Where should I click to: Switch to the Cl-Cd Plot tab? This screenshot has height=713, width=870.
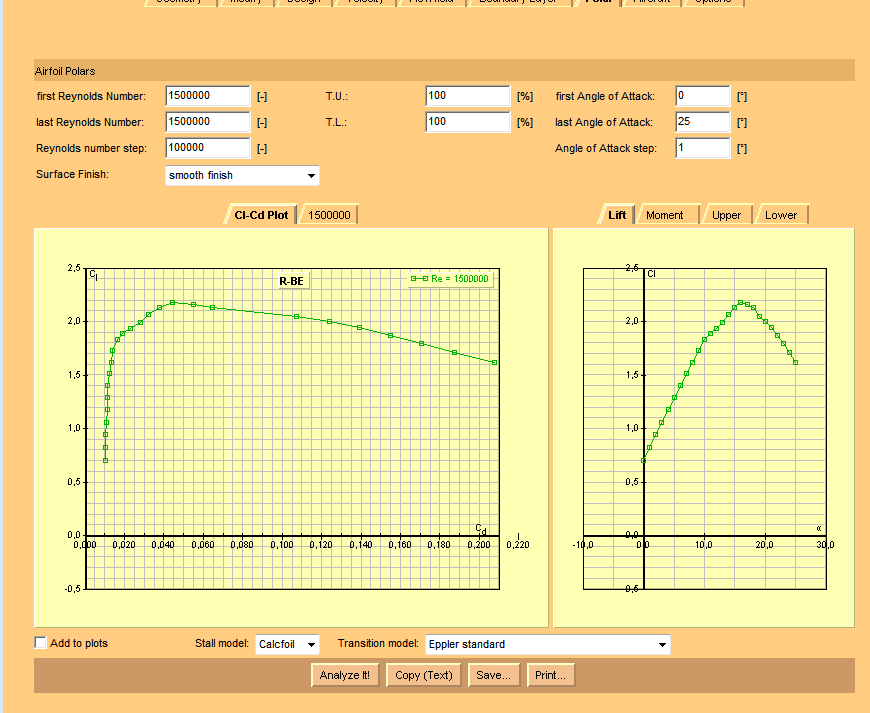click(260, 215)
